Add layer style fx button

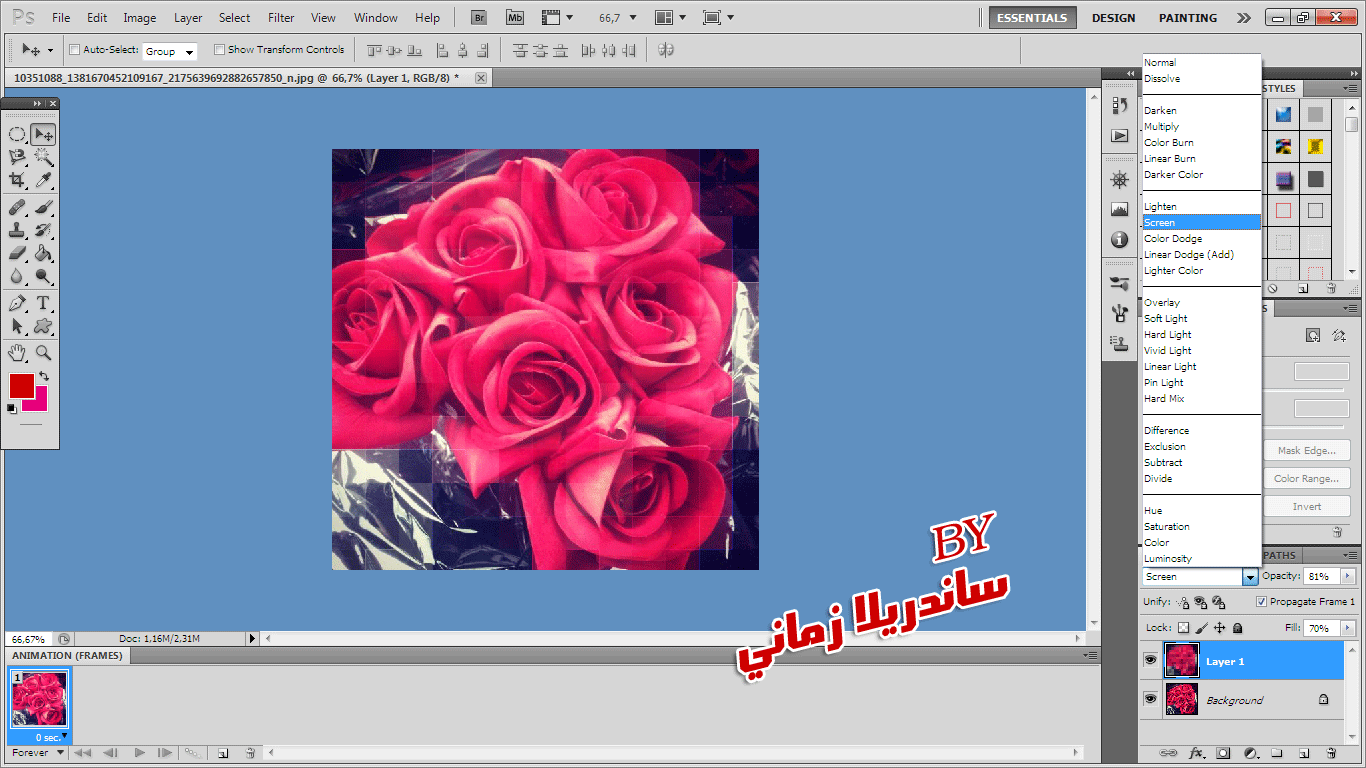[x=1196, y=753]
